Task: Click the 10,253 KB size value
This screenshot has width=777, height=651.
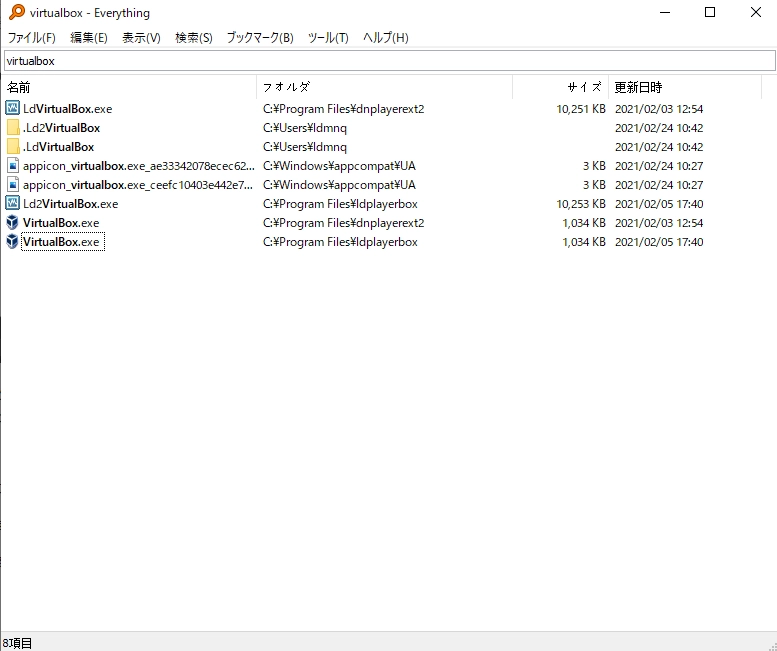Action: click(x=581, y=204)
